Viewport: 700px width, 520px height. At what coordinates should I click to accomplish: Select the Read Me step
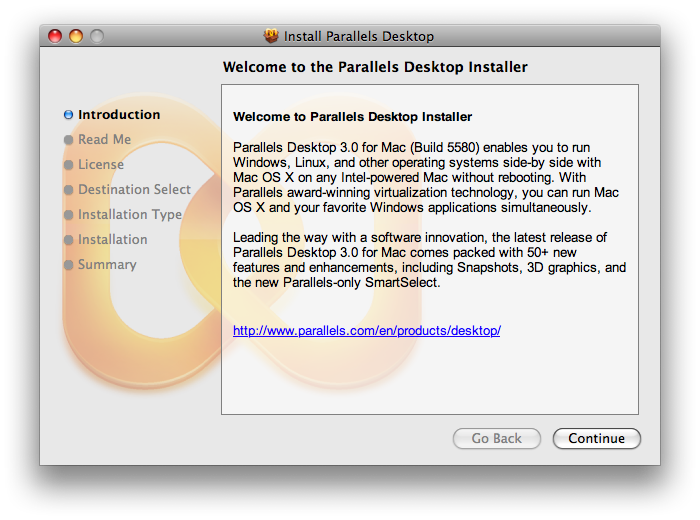tap(104, 140)
